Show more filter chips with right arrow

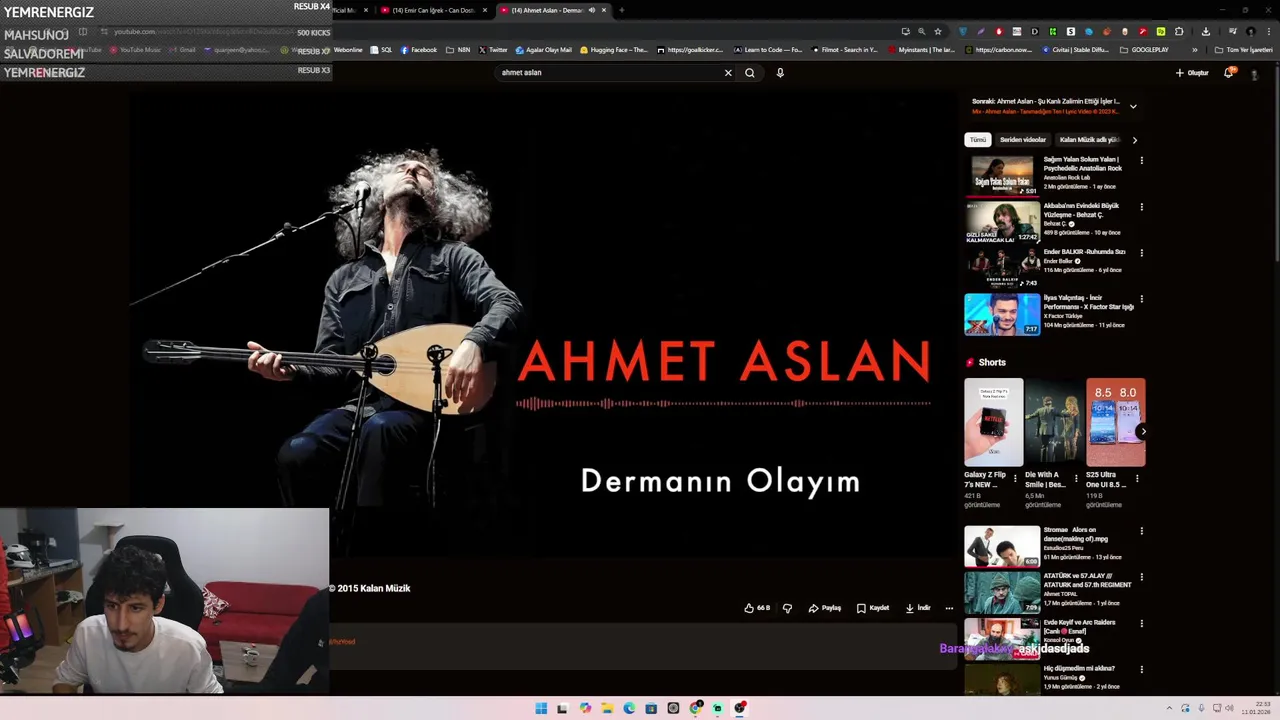1134,140
